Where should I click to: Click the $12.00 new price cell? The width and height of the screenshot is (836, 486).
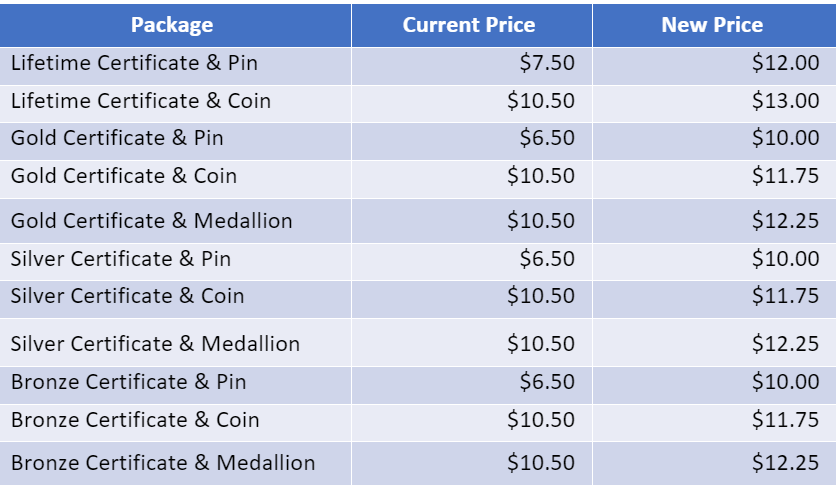pyautogui.click(x=785, y=63)
